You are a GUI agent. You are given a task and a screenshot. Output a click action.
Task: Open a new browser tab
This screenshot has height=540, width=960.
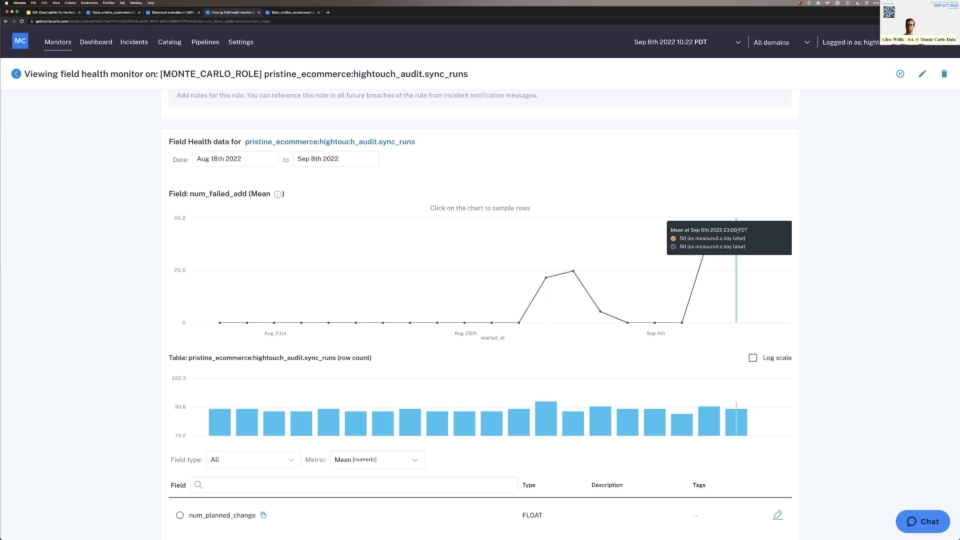click(328, 12)
